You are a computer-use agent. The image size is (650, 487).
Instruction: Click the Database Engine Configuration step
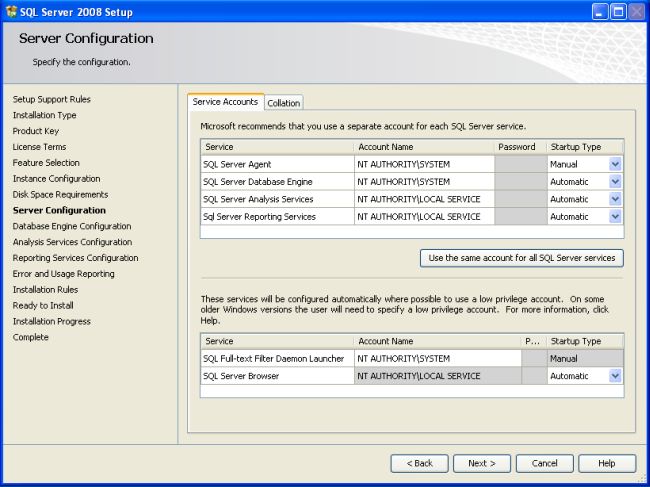pyautogui.click(x=72, y=226)
